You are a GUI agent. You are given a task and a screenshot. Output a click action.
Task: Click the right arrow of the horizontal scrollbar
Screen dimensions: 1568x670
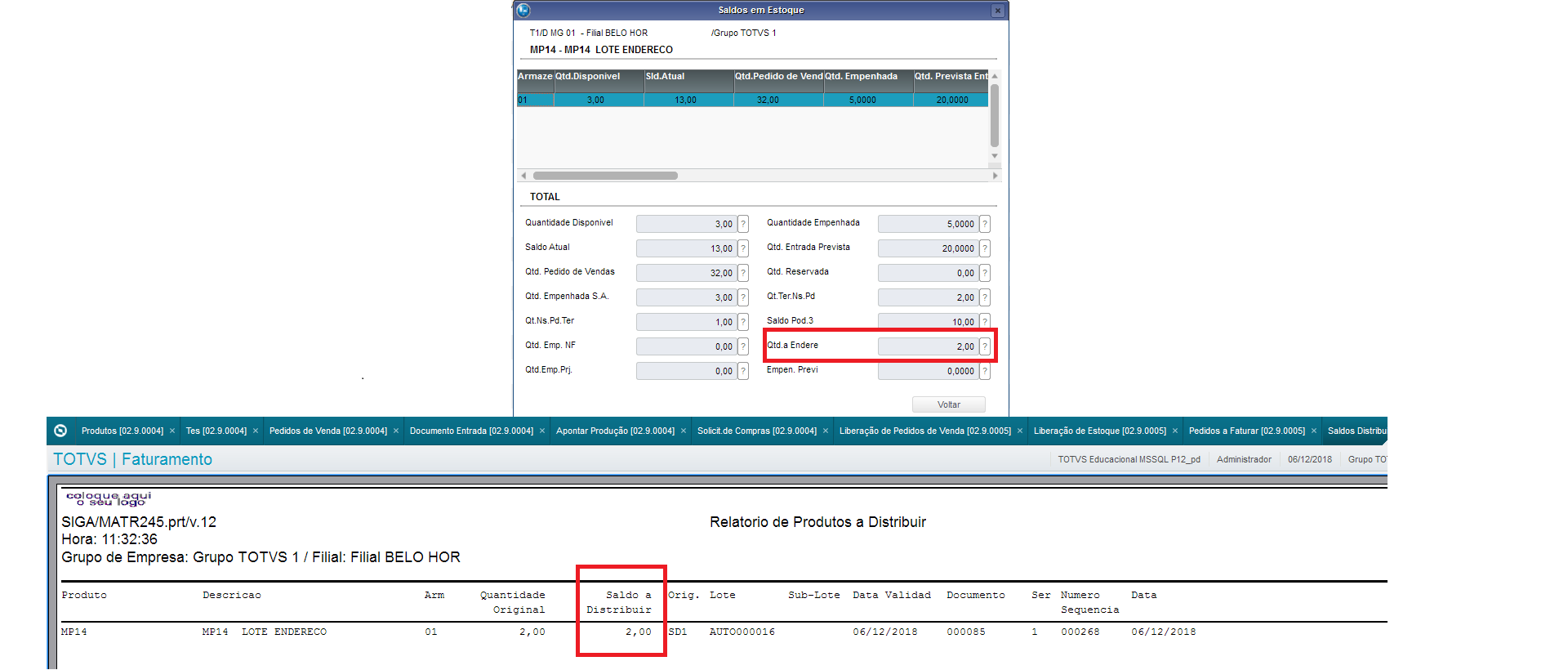click(x=995, y=176)
